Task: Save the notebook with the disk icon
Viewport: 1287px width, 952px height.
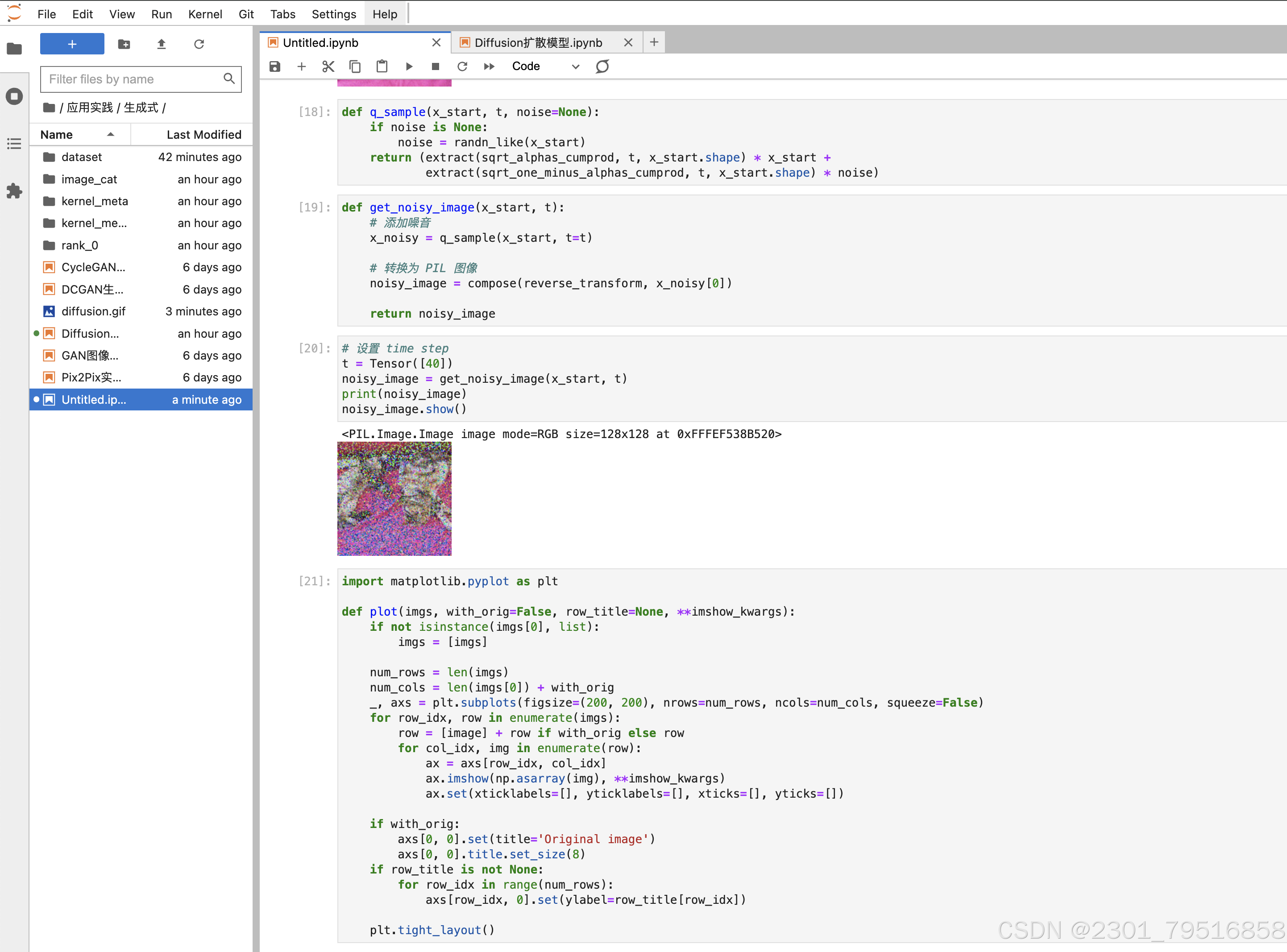Action: coord(275,66)
